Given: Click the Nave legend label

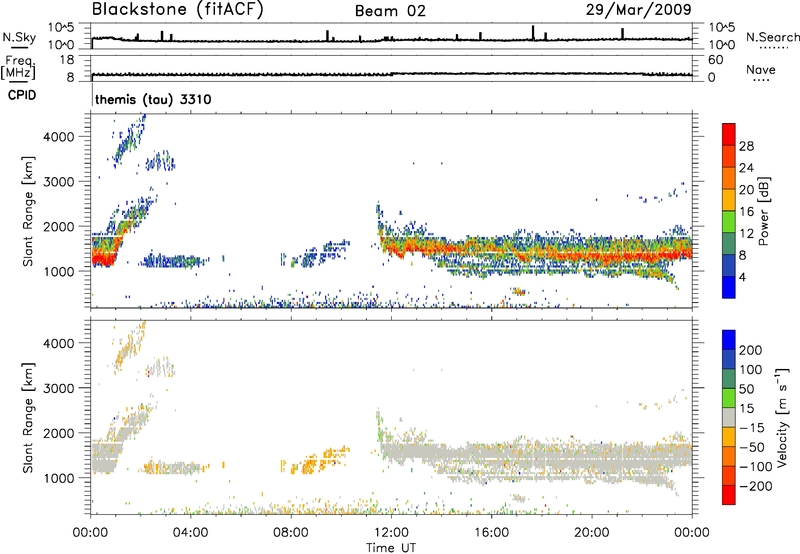Looking at the screenshot, I should (761, 70).
